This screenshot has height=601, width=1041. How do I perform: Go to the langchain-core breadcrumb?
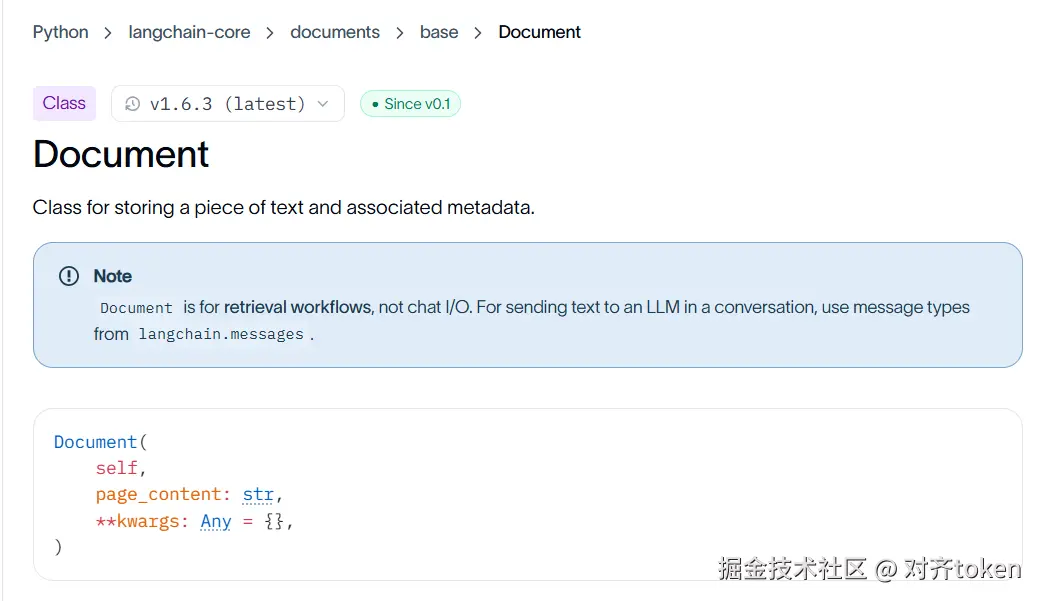pos(189,32)
